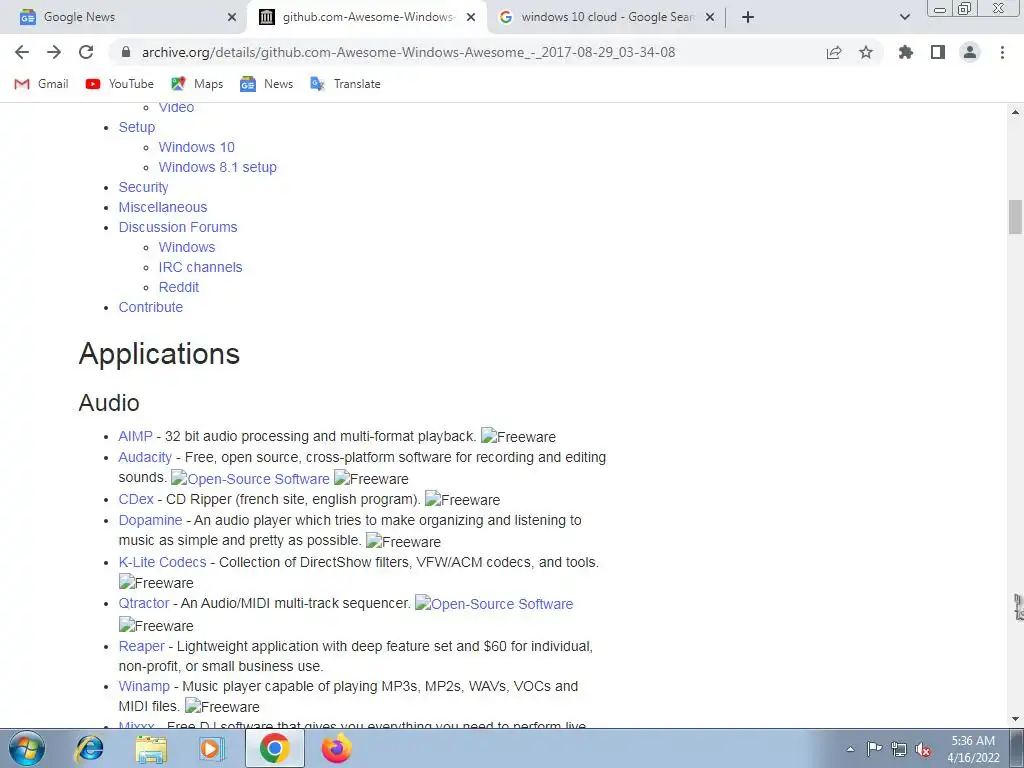Open the News bookmark
The image size is (1024, 768).
(x=266, y=84)
